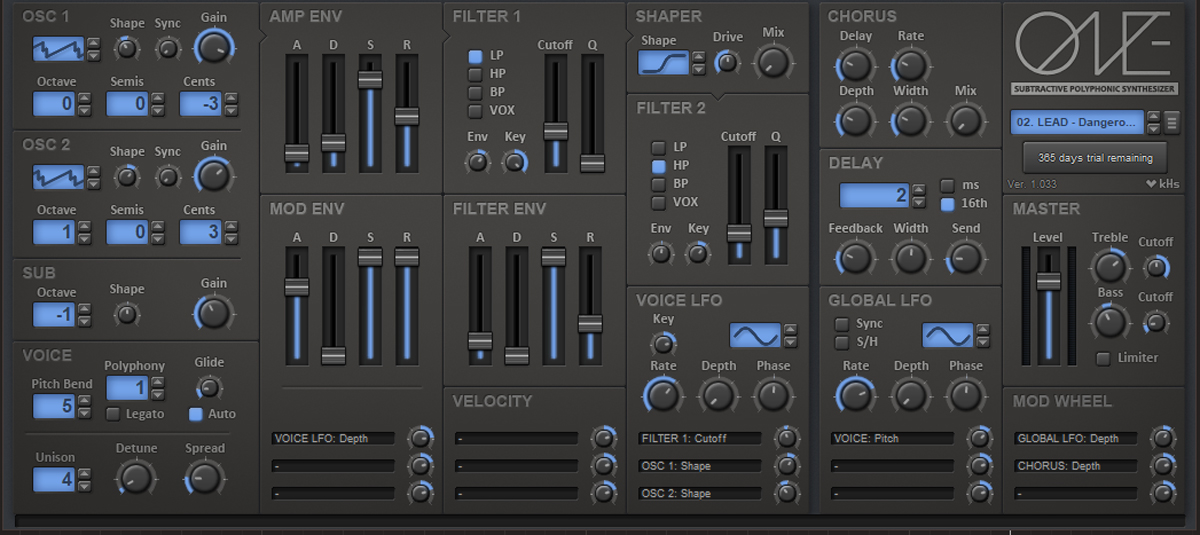Click the Polyphony value field
This screenshot has height=535, width=1200.
(127, 387)
